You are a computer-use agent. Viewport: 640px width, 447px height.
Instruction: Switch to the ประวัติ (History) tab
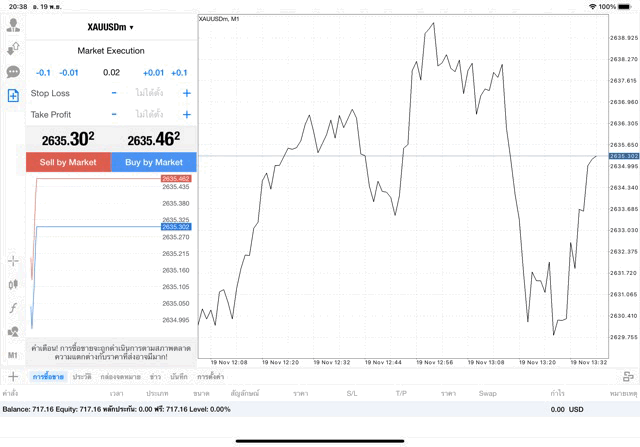click(x=82, y=376)
